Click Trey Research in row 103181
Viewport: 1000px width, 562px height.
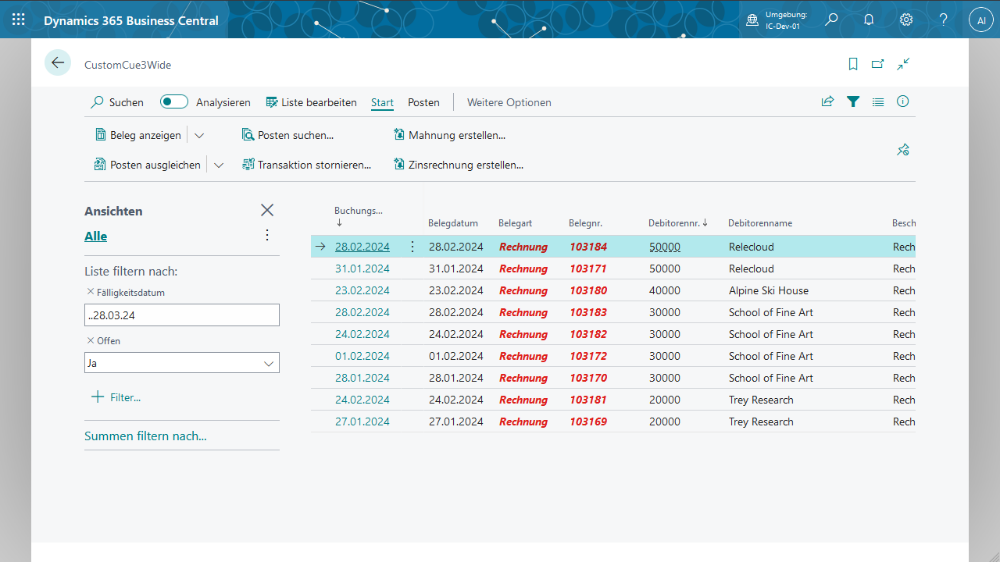click(761, 400)
